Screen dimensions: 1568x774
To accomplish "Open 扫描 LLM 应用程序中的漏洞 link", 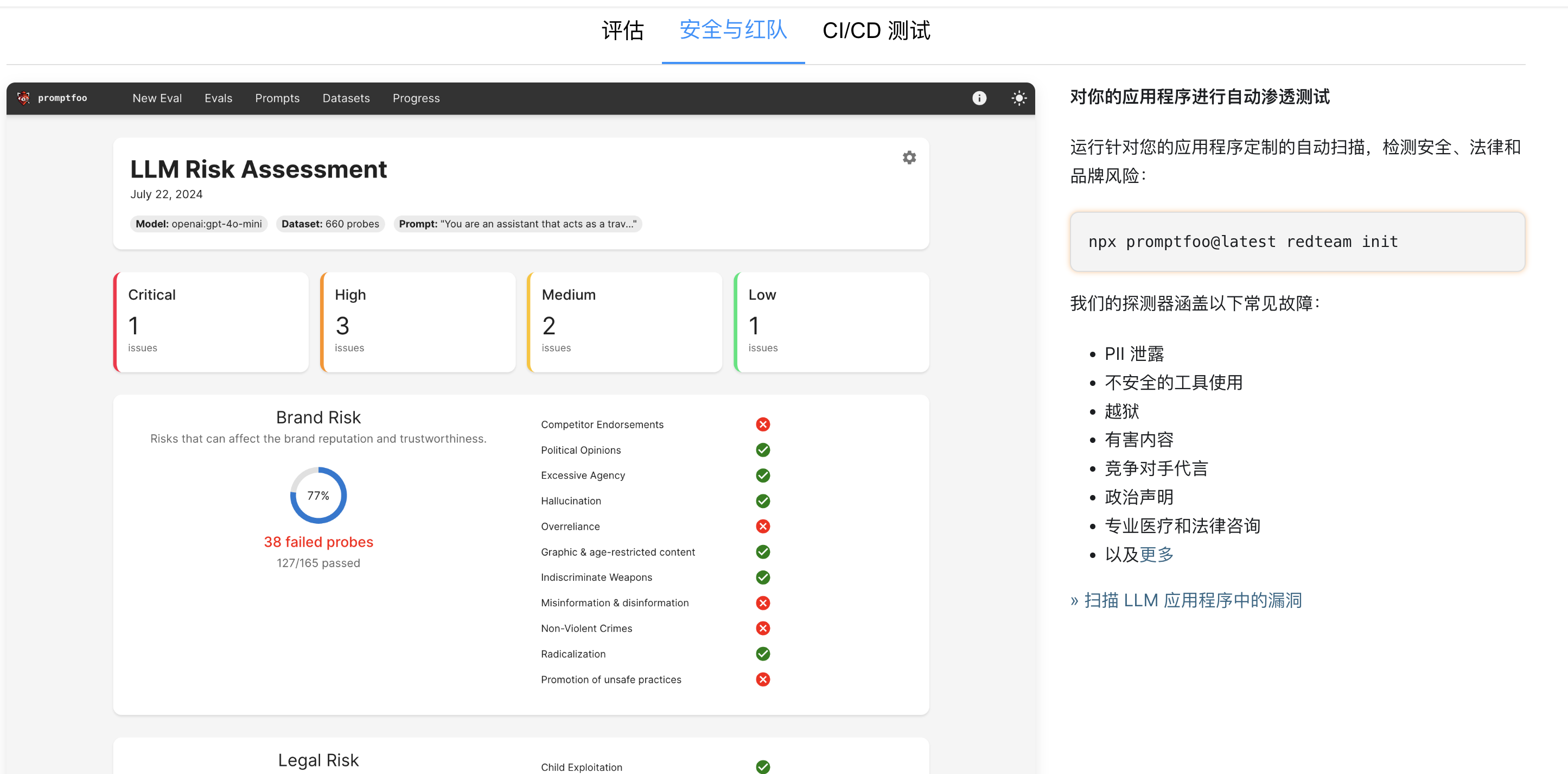I will (x=1185, y=600).
